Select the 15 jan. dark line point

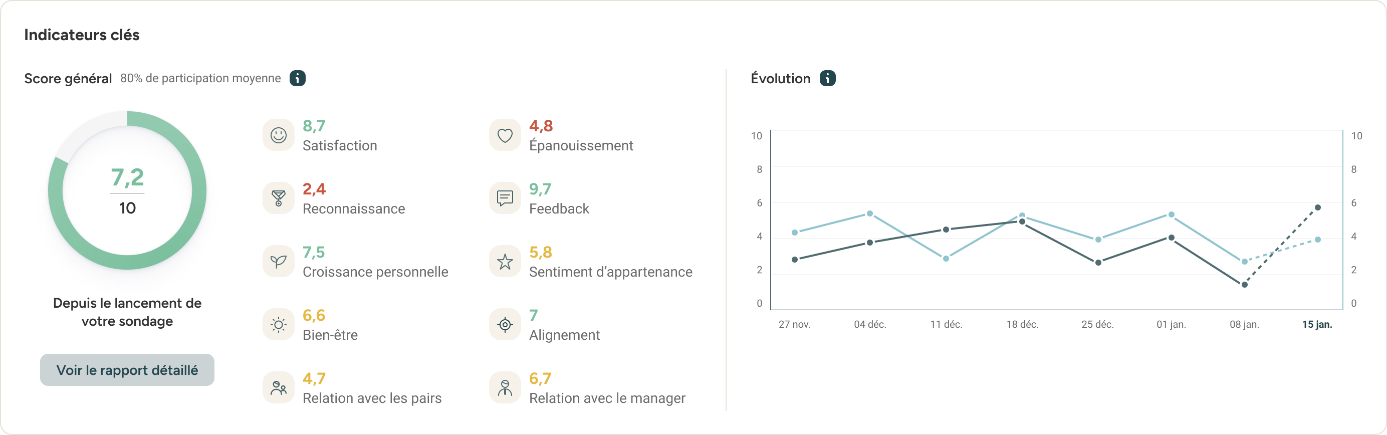click(1318, 207)
